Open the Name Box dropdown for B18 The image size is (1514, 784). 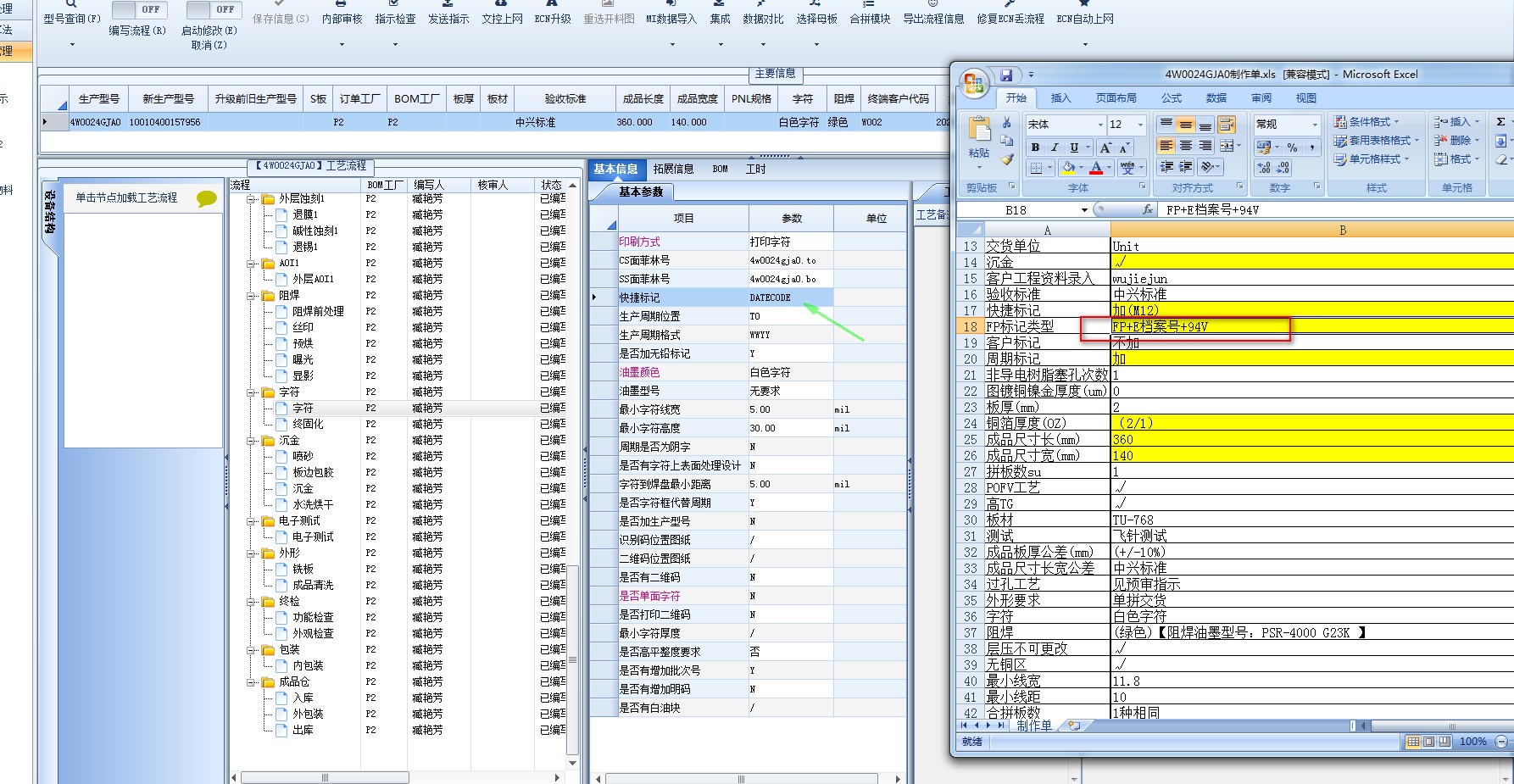[1084, 210]
